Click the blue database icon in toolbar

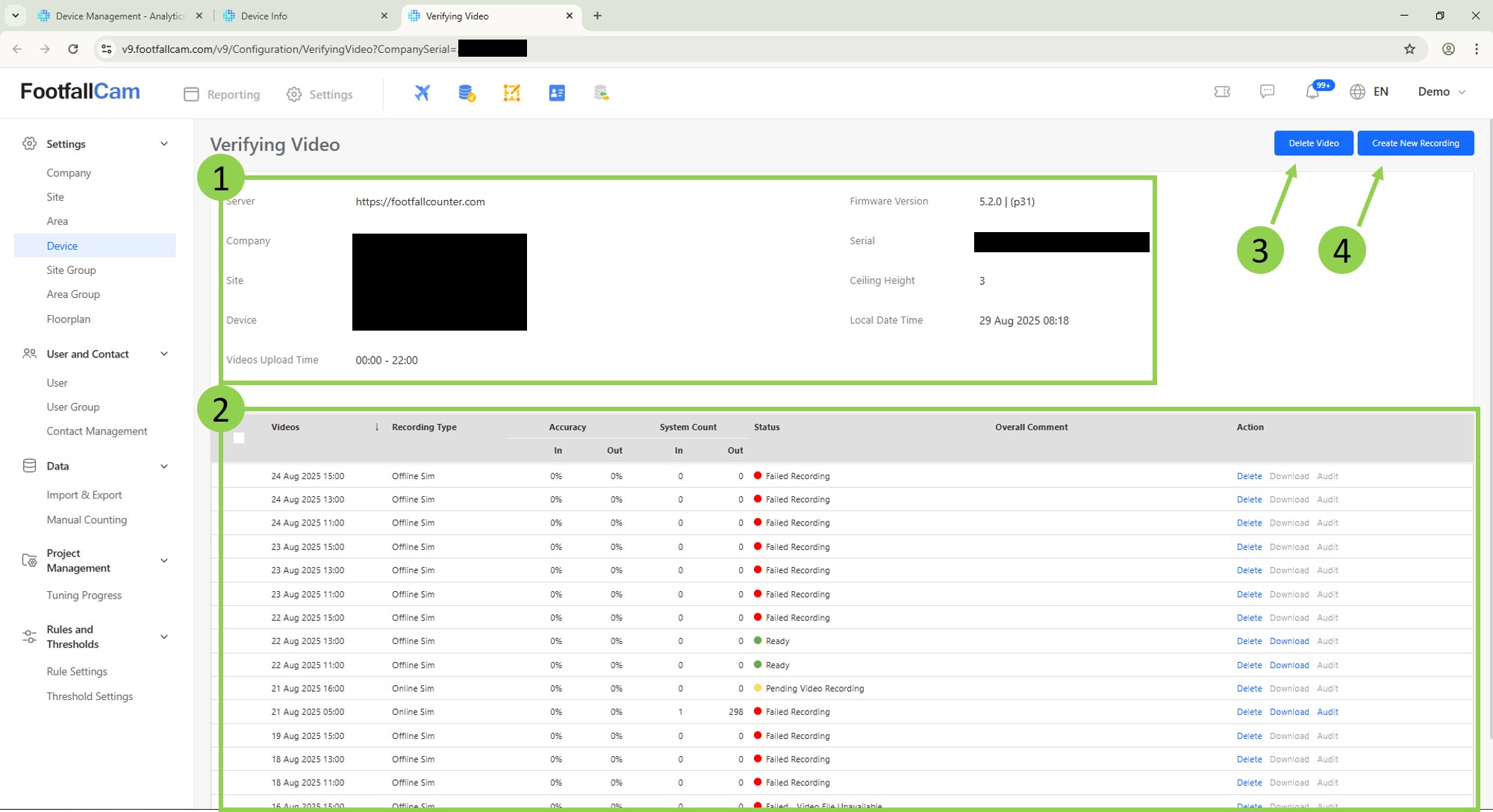coord(467,93)
